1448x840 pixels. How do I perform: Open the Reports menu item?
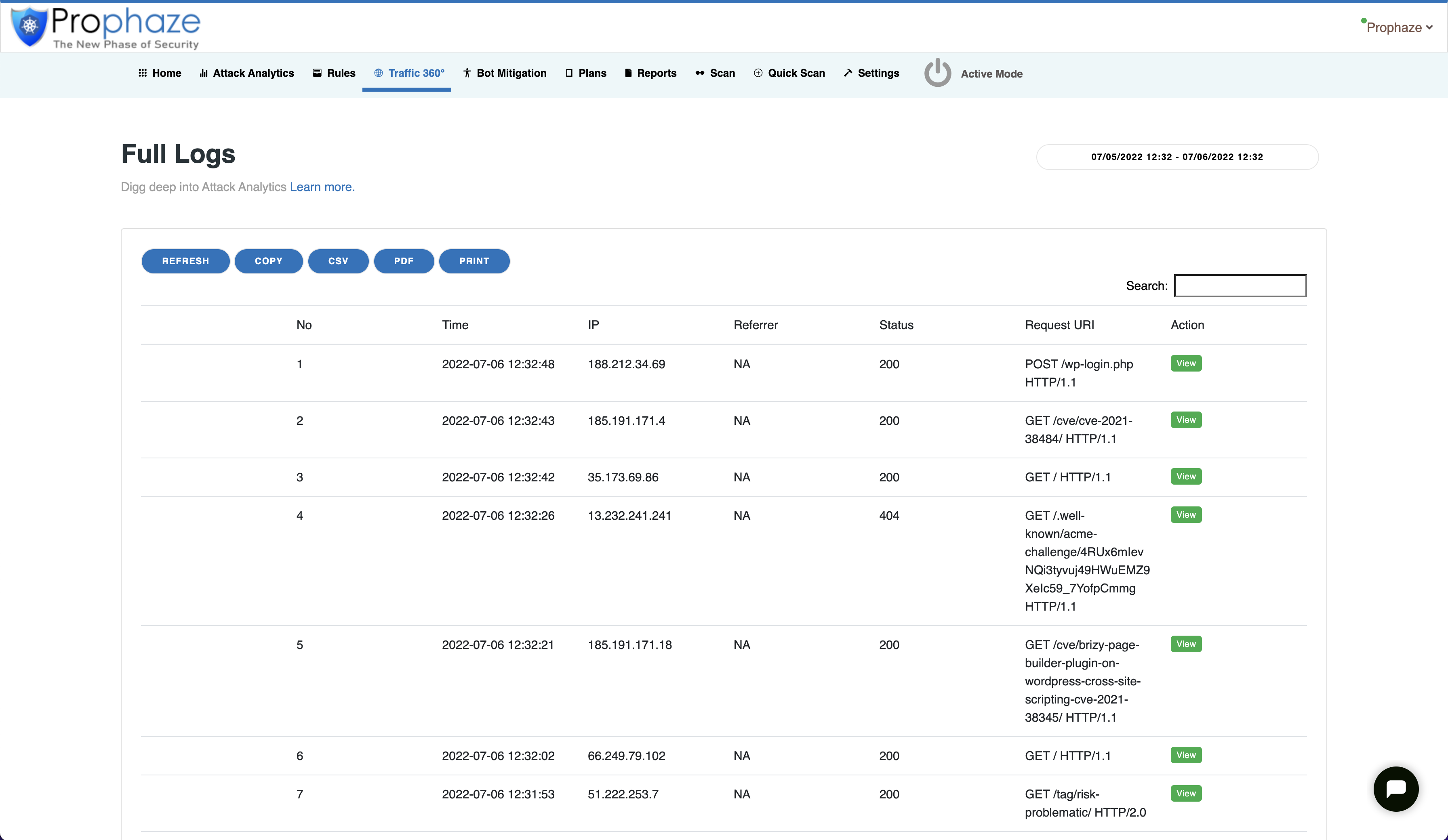[x=656, y=73]
